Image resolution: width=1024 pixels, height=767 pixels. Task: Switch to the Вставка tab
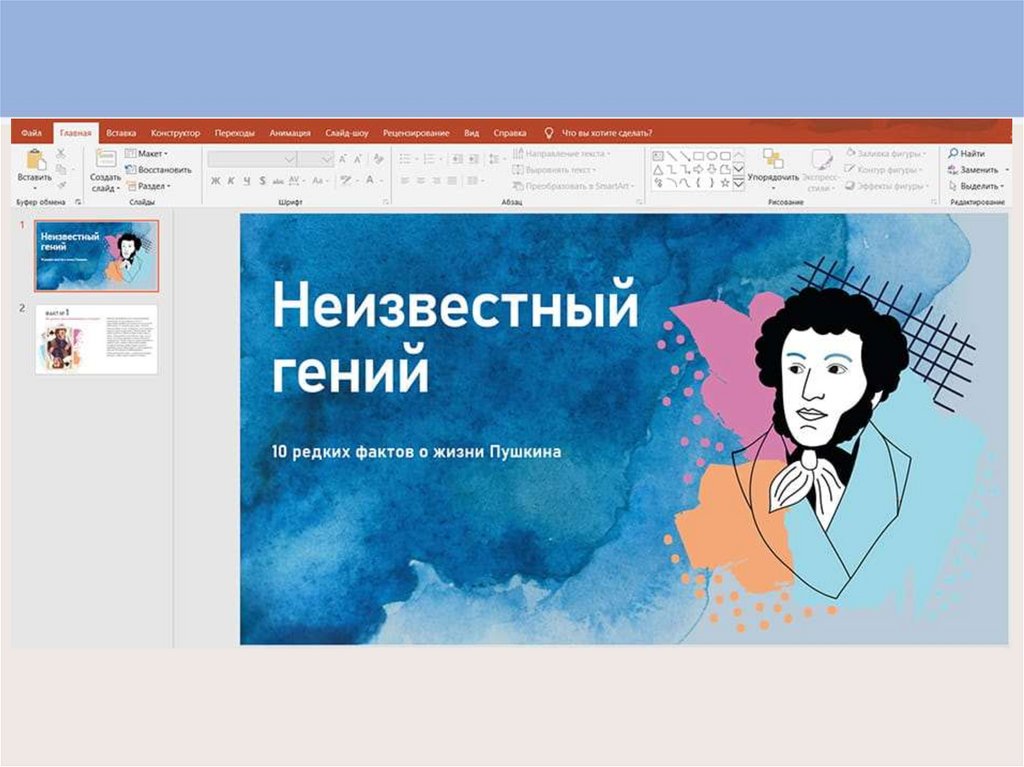[x=121, y=133]
